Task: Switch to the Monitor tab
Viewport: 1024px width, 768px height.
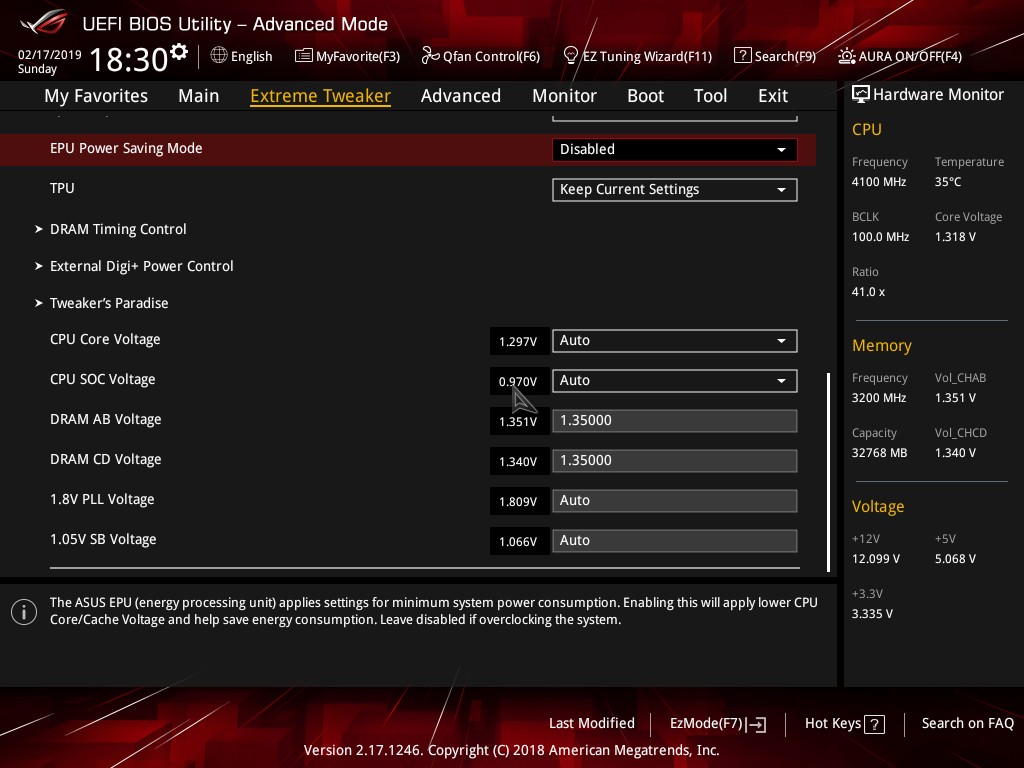Action: (564, 96)
